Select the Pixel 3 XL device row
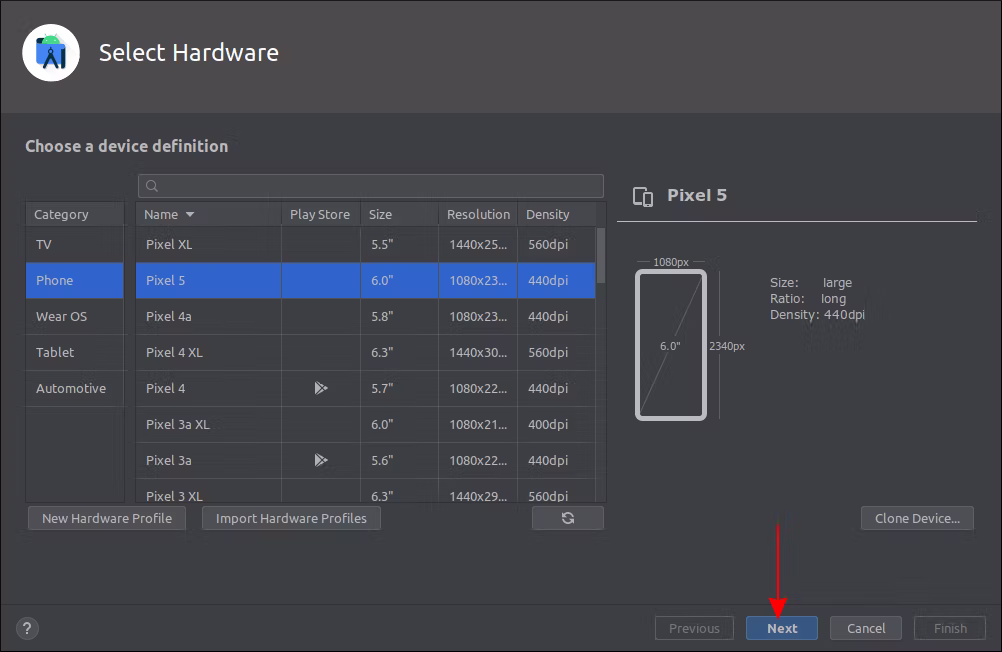Viewport: 1002px width, 652px height. [x=366, y=492]
